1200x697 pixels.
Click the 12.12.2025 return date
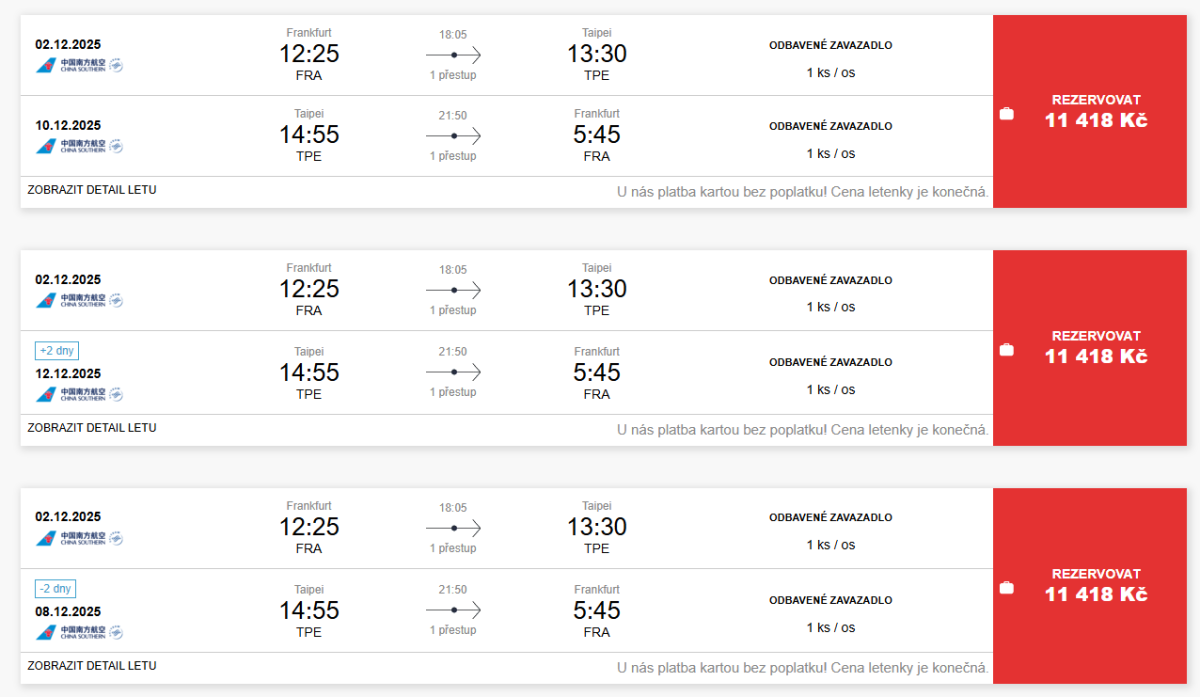point(68,374)
